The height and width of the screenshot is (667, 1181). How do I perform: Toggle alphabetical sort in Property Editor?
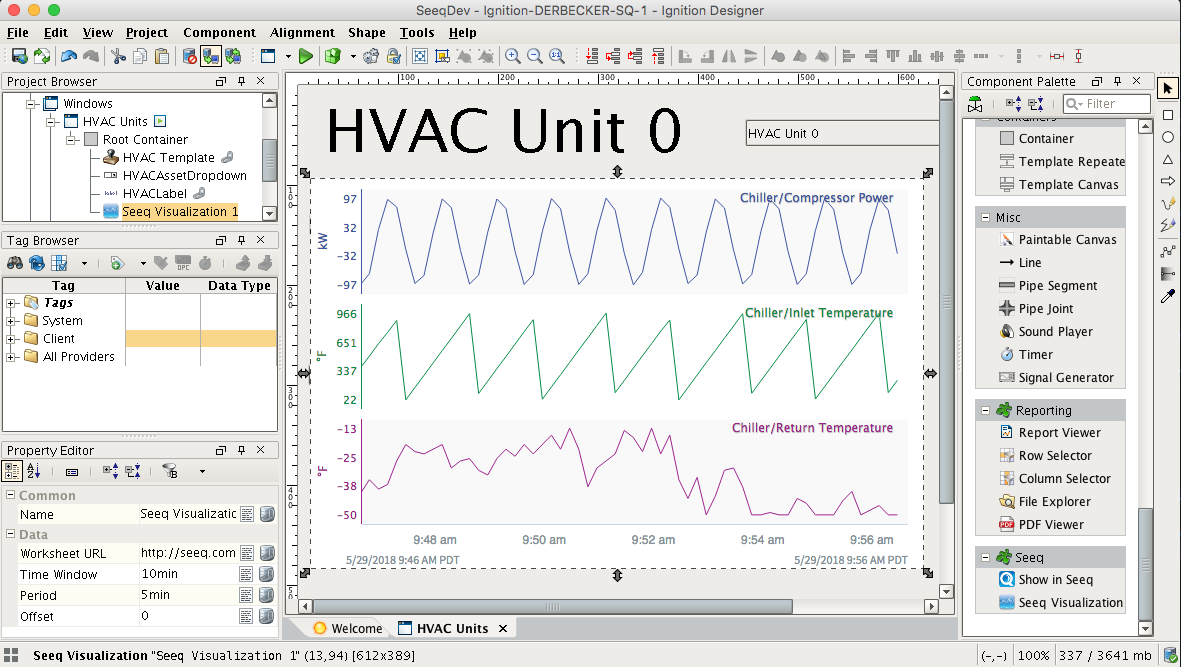tap(34, 471)
